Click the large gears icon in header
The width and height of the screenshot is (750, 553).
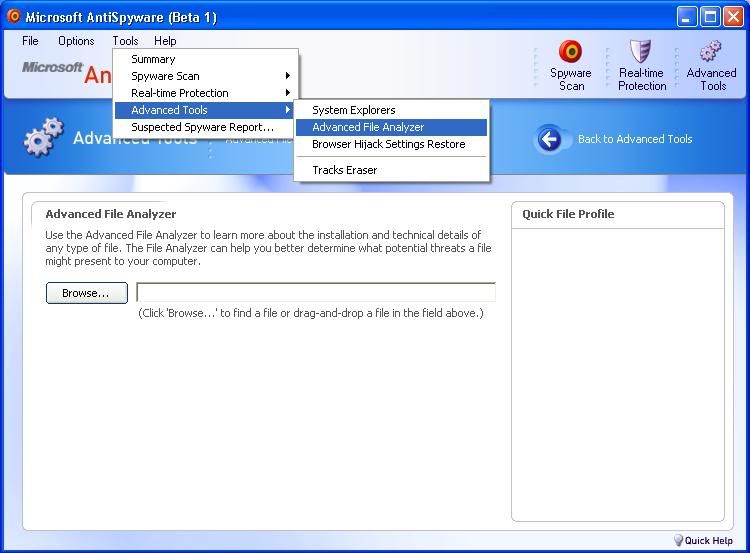point(44,137)
